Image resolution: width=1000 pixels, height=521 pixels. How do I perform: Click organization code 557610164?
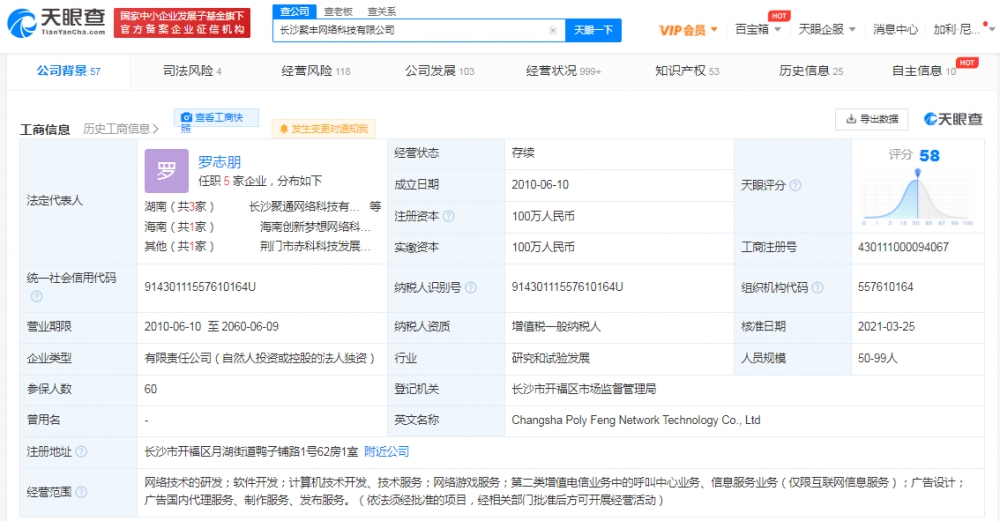[x=885, y=288]
